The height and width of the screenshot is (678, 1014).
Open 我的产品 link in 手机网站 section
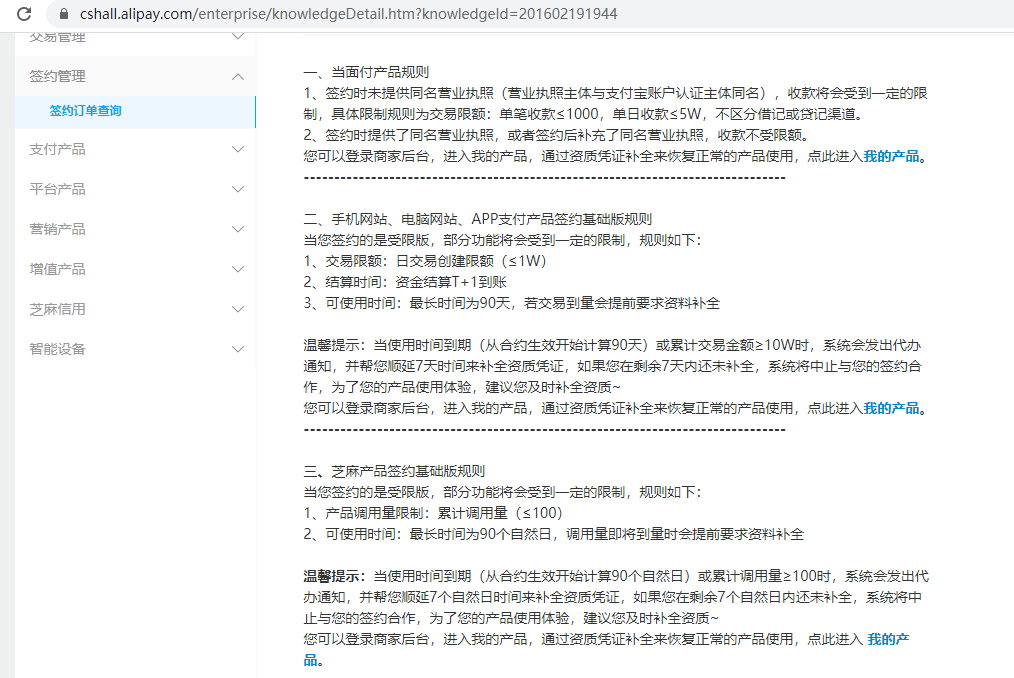(x=891, y=408)
